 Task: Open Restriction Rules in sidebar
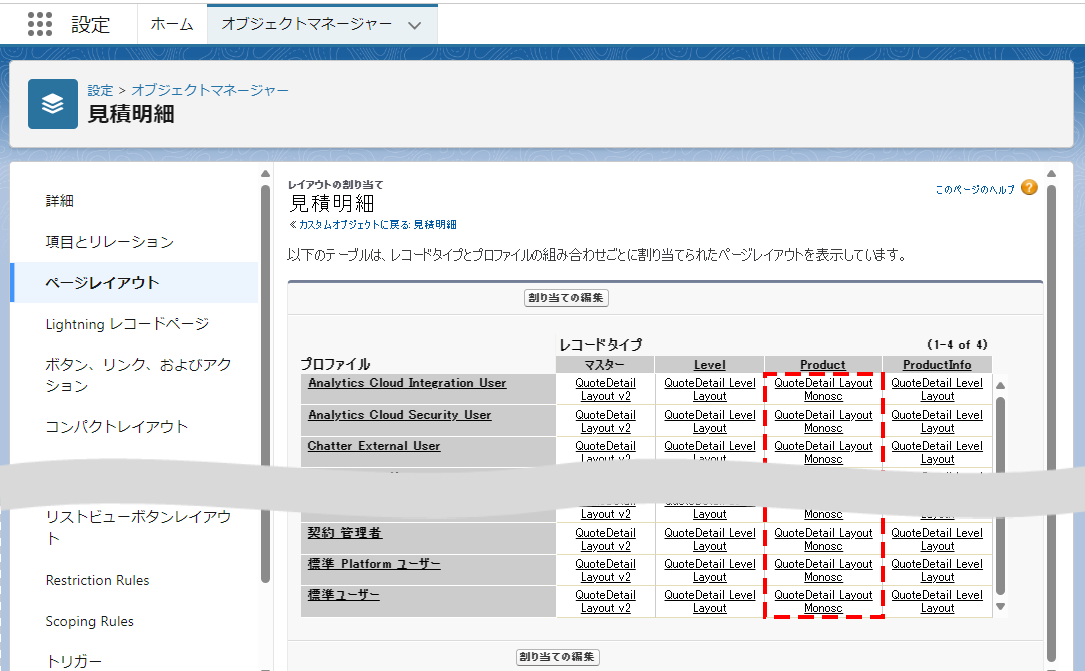[x=97, y=580]
